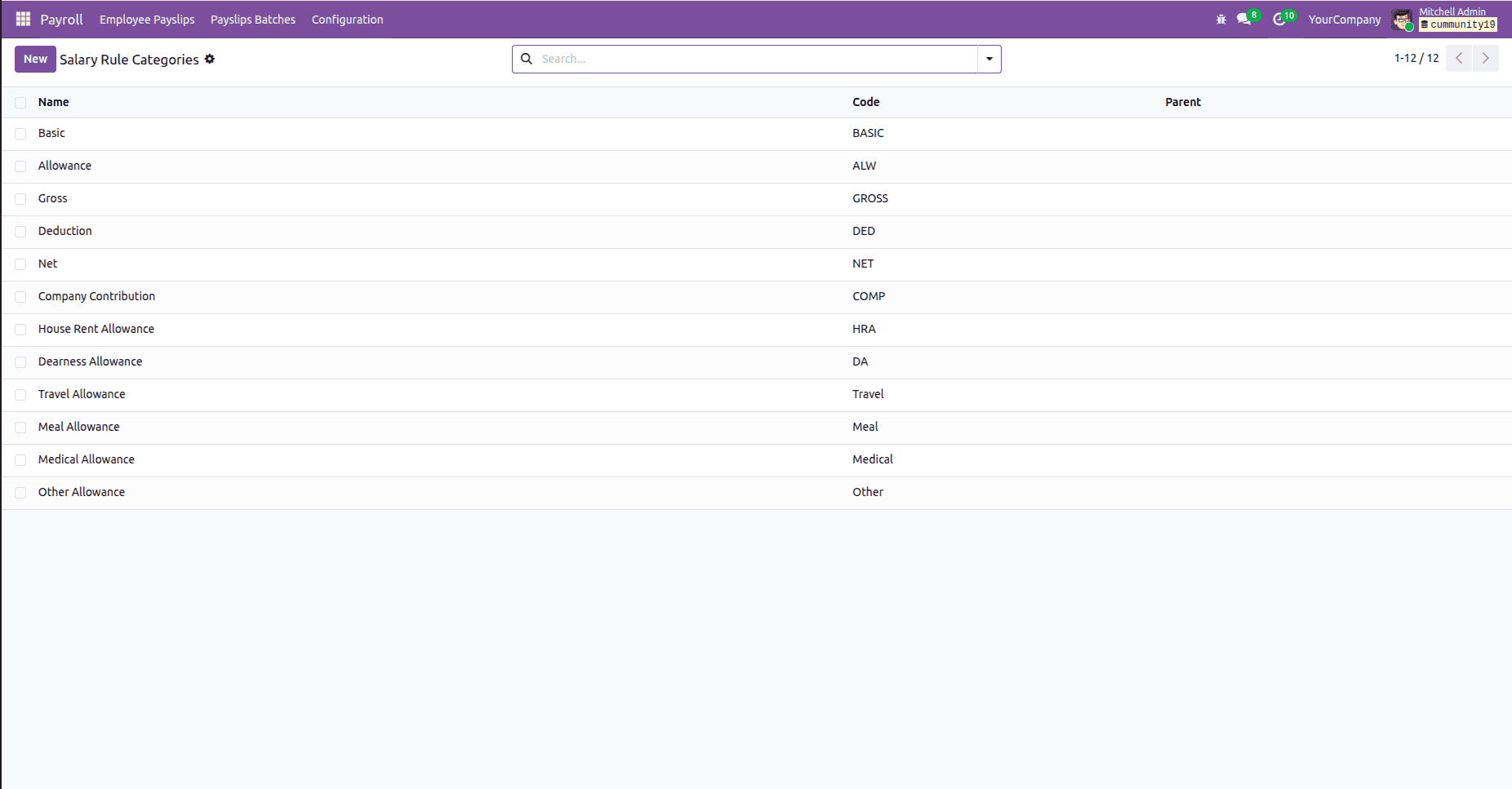This screenshot has width=1512, height=789.
Task: Open the Net category record
Action: 47,264
